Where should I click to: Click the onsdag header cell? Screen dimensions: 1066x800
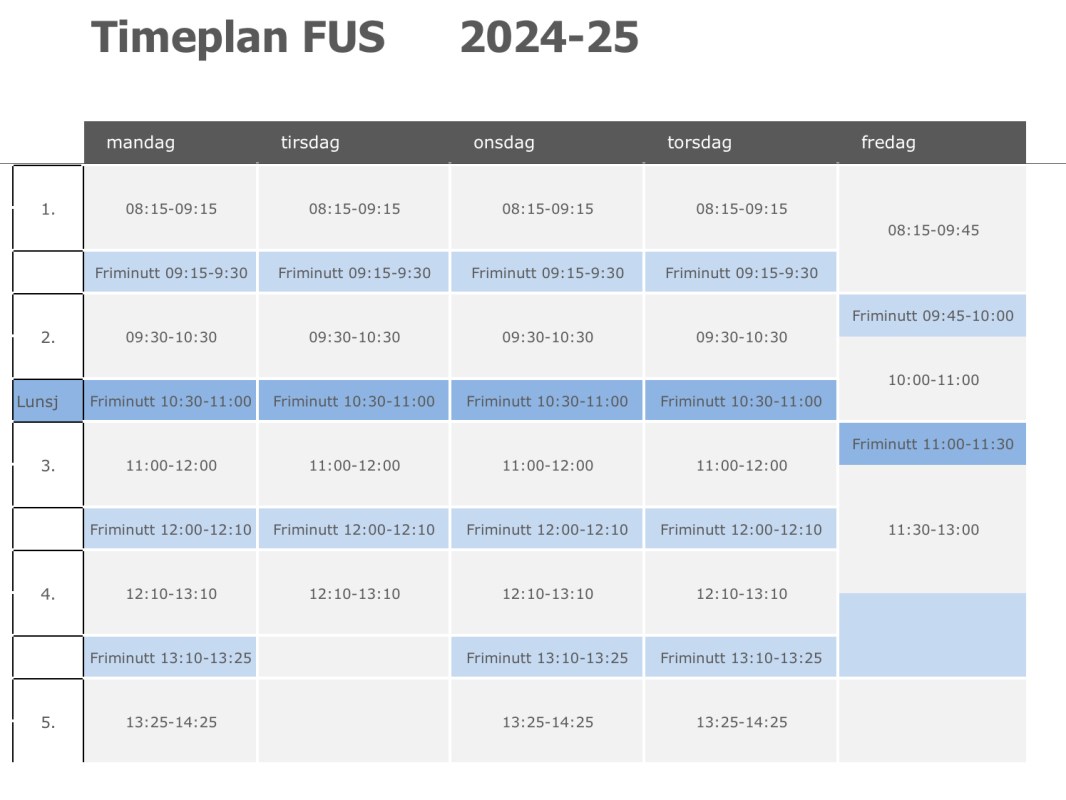(547, 142)
